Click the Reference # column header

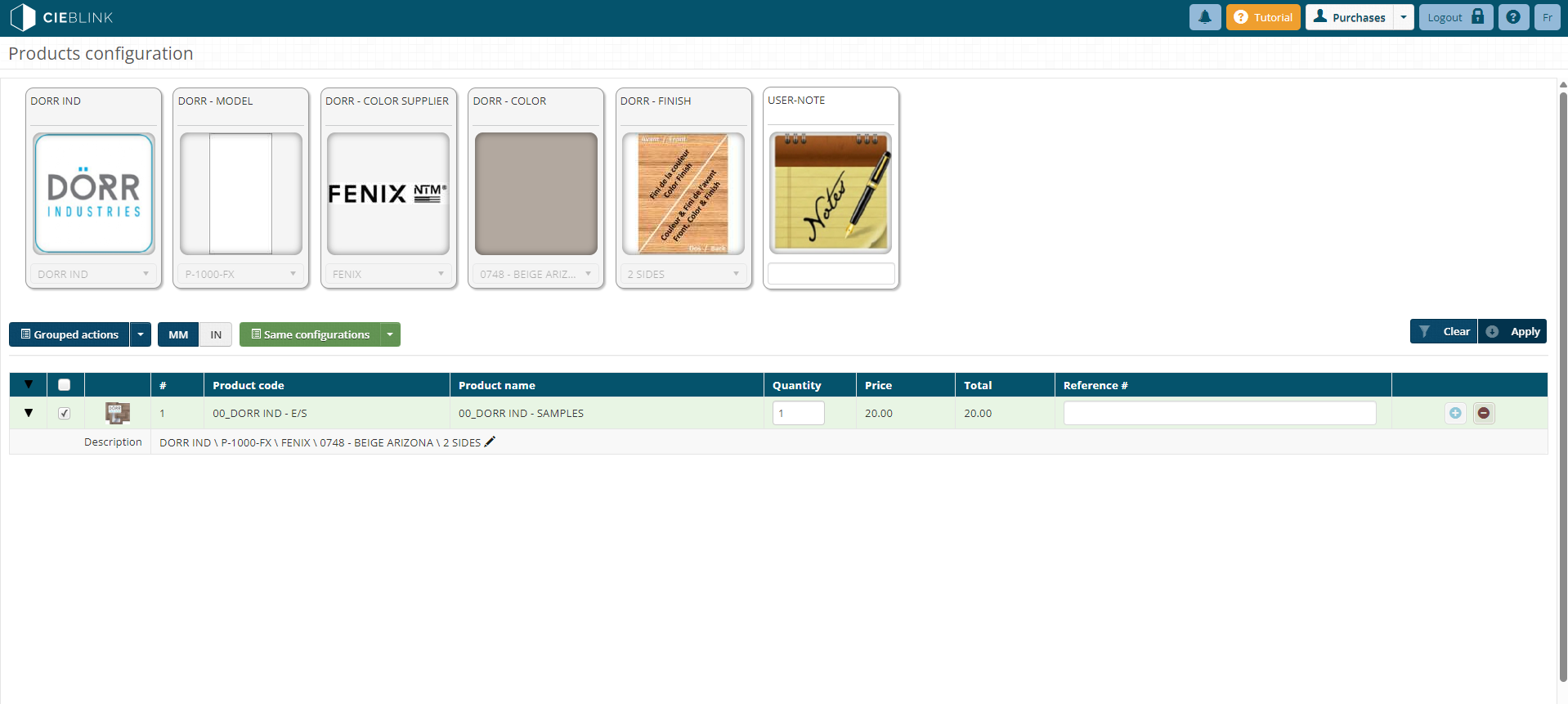click(x=1223, y=385)
